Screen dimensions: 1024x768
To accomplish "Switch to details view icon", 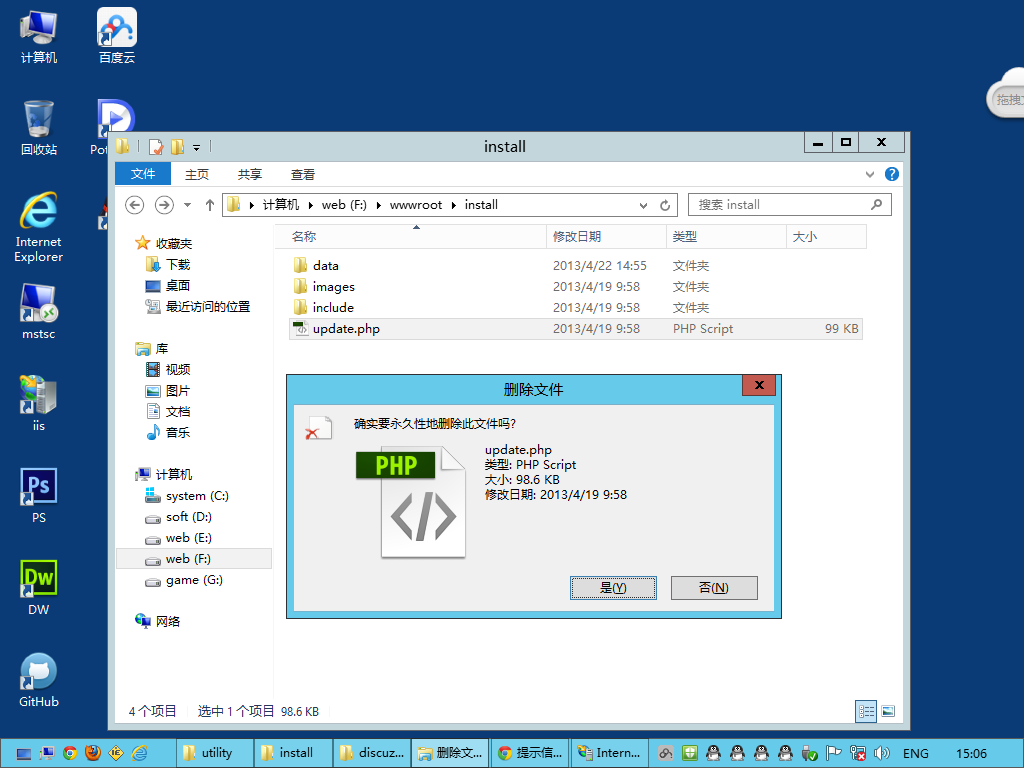I will [866, 711].
